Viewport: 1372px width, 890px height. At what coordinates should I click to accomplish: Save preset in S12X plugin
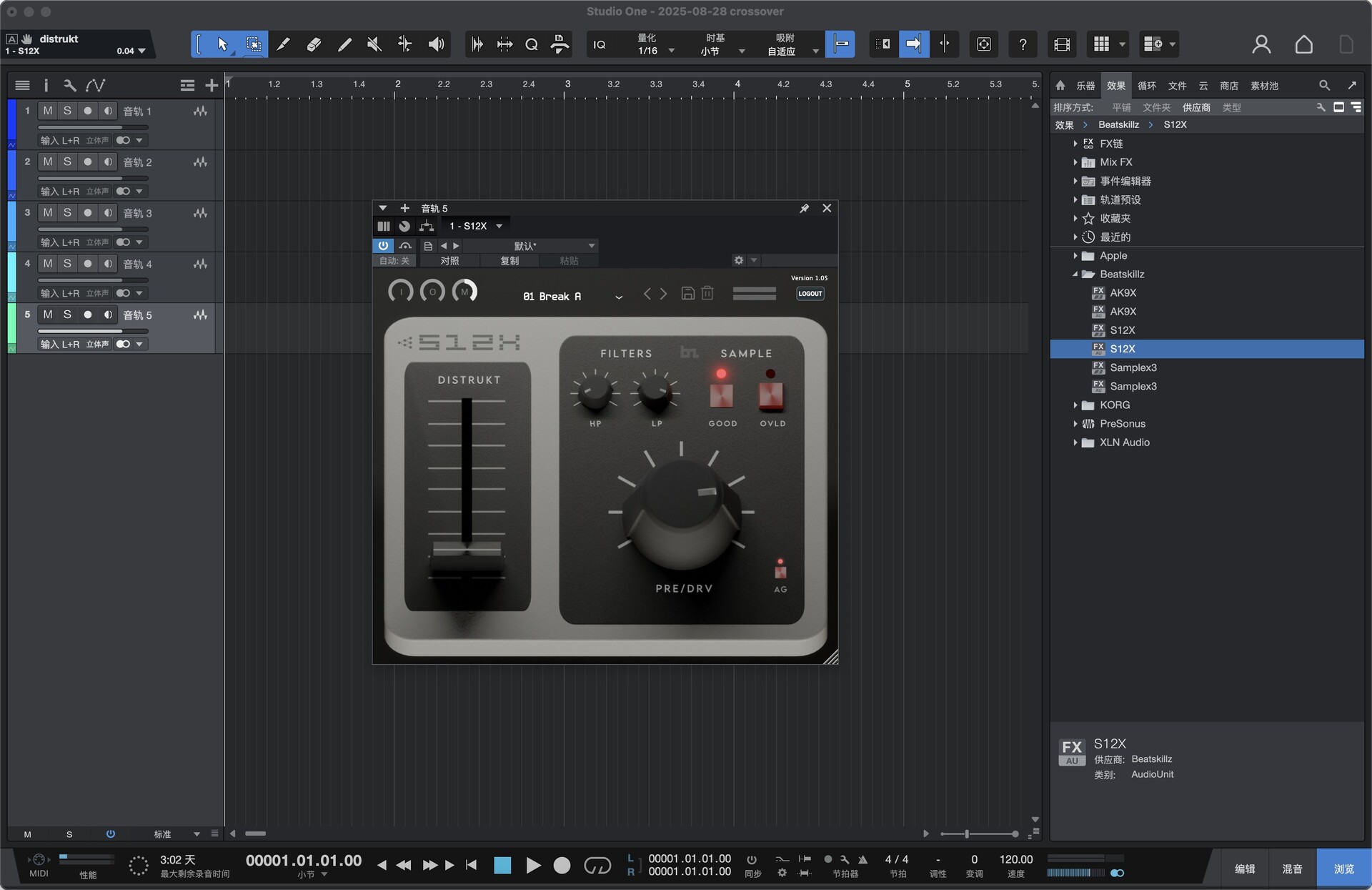point(687,293)
